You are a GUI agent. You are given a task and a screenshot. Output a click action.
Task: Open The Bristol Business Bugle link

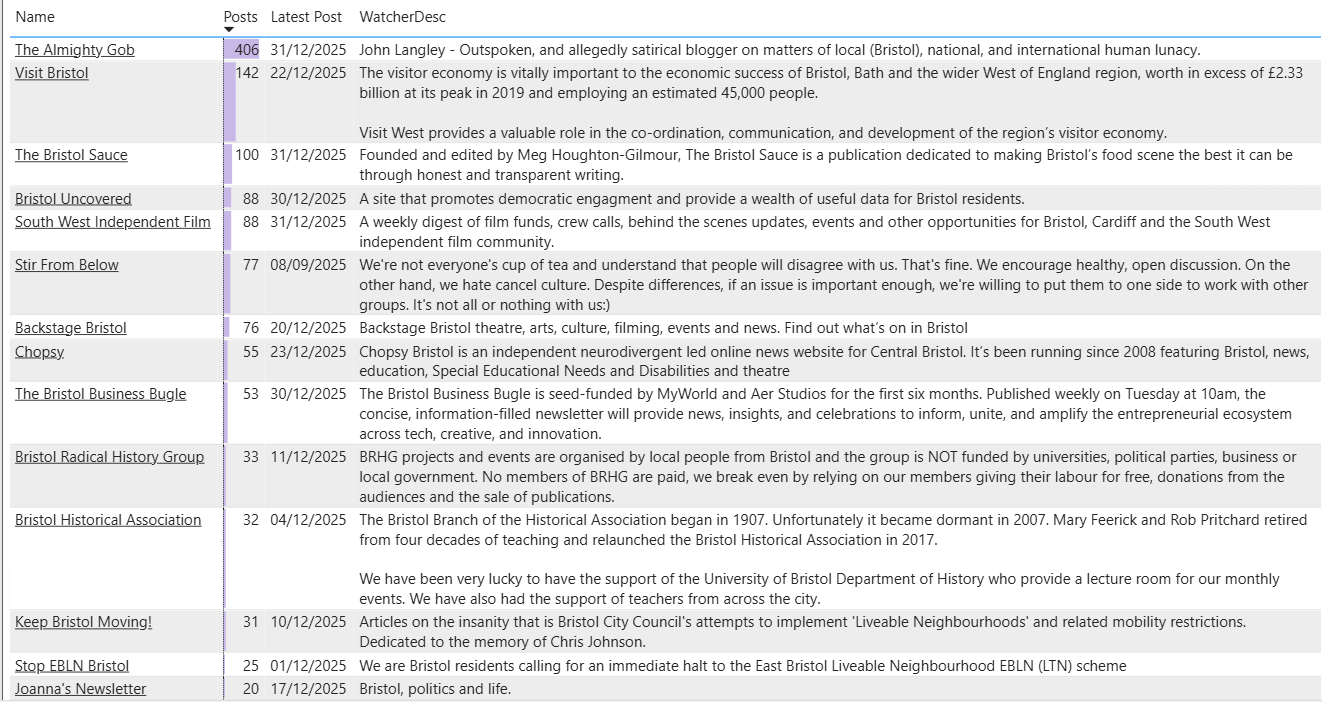click(x=100, y=394)
